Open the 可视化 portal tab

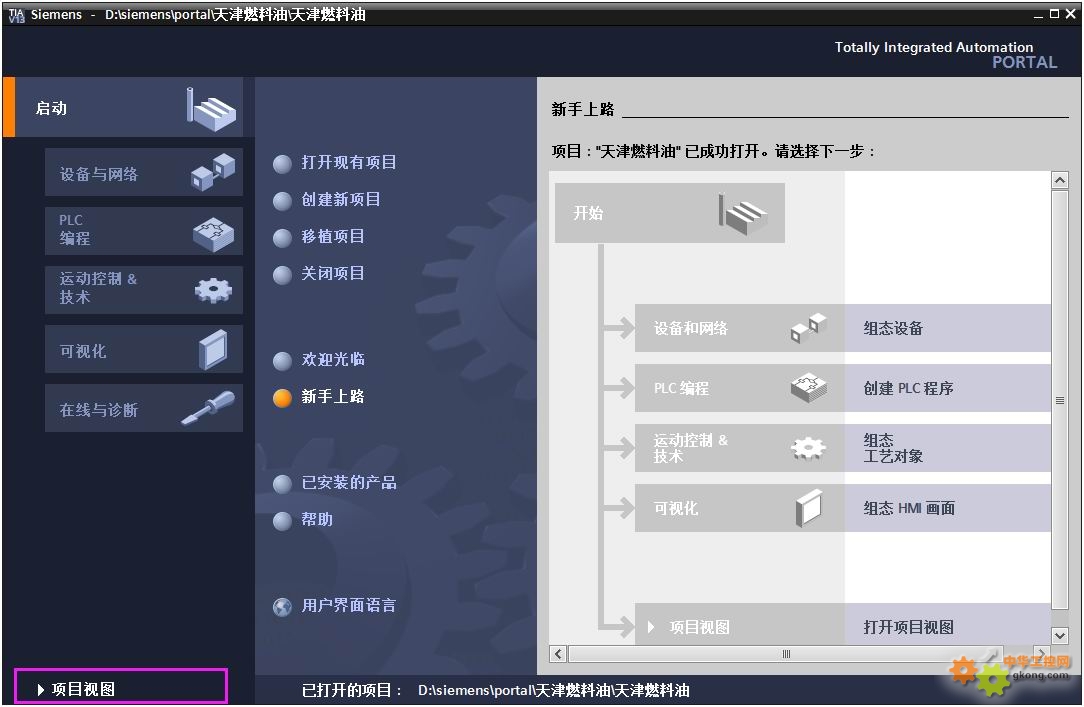144,349
